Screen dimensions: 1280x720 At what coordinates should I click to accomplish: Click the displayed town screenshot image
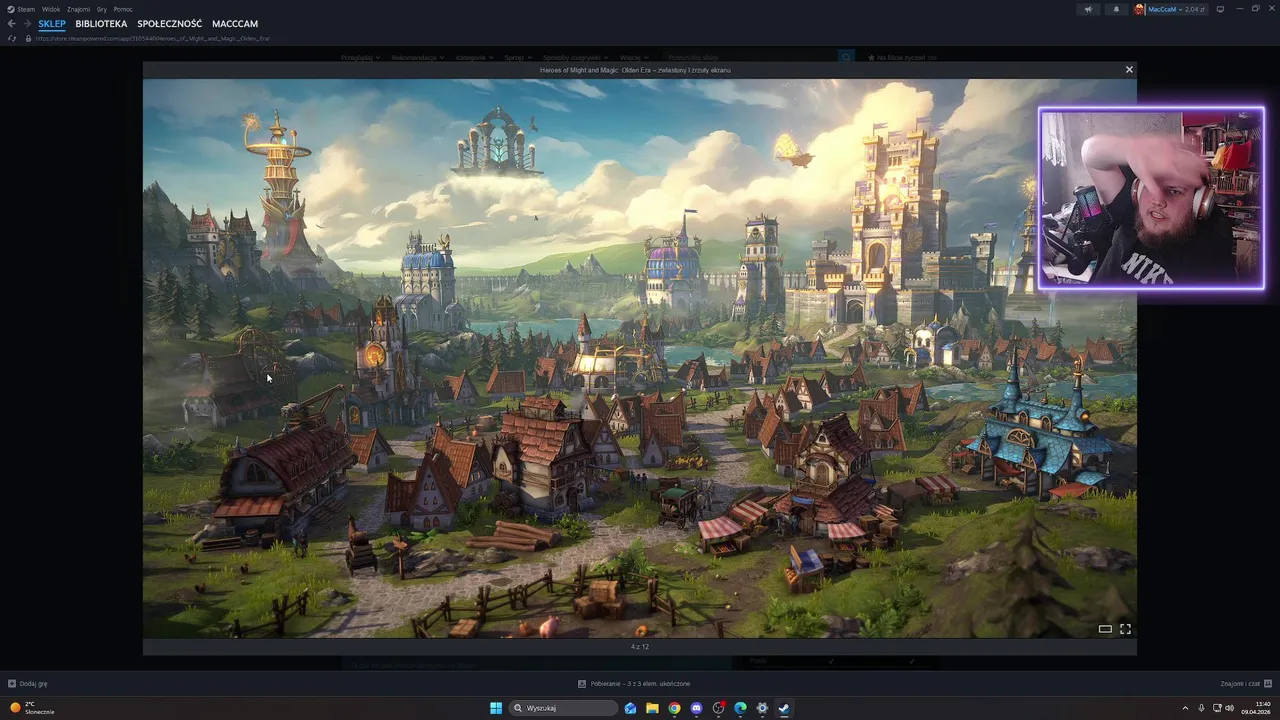point(640,358)
